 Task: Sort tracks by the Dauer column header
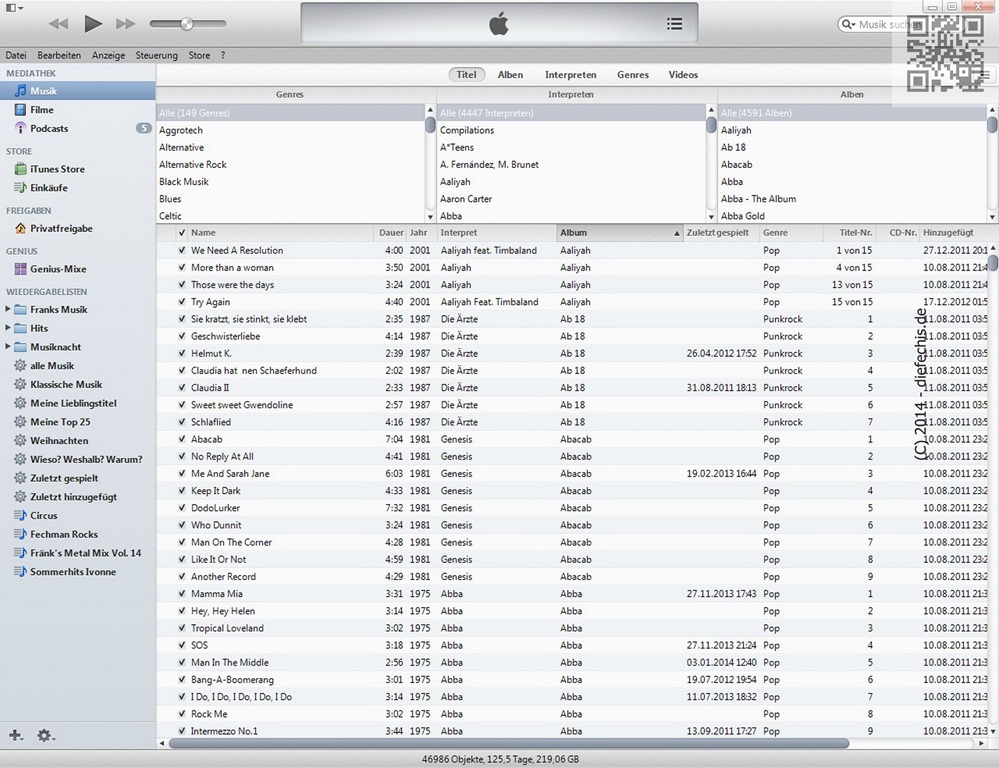click(x=391, y=233)
